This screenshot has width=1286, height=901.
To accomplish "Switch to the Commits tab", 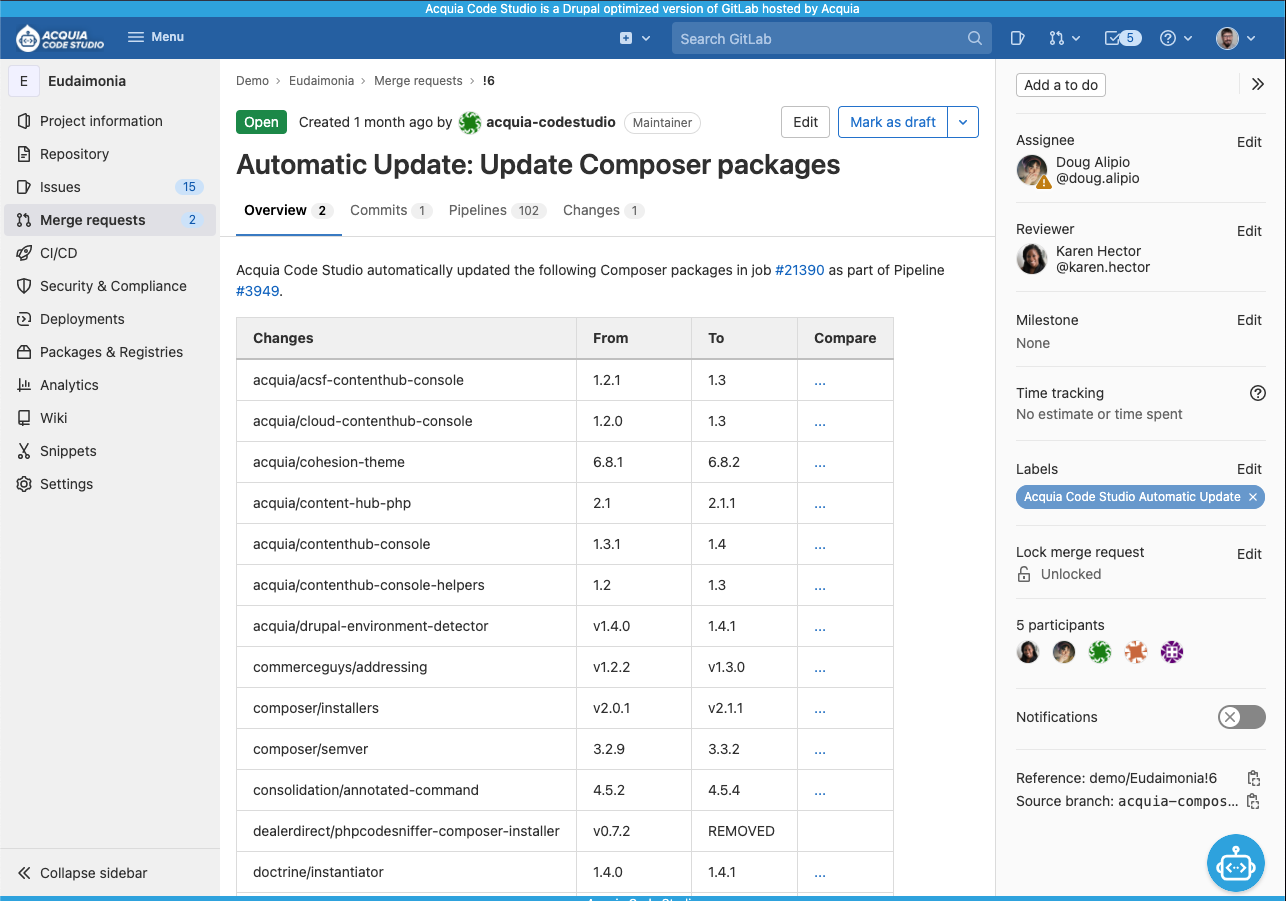I will point(390,211).
